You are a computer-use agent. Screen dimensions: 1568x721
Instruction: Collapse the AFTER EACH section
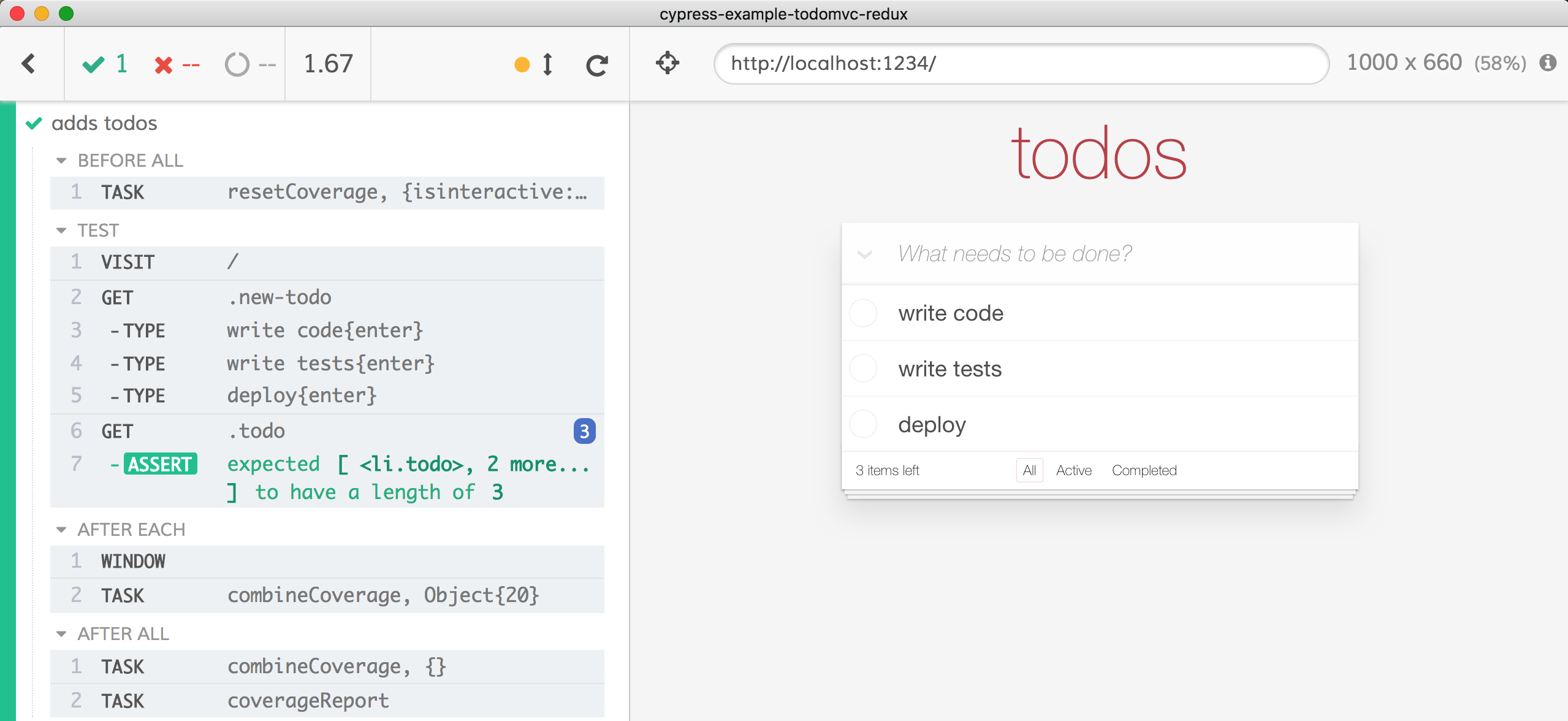click(x=61, y=530)
